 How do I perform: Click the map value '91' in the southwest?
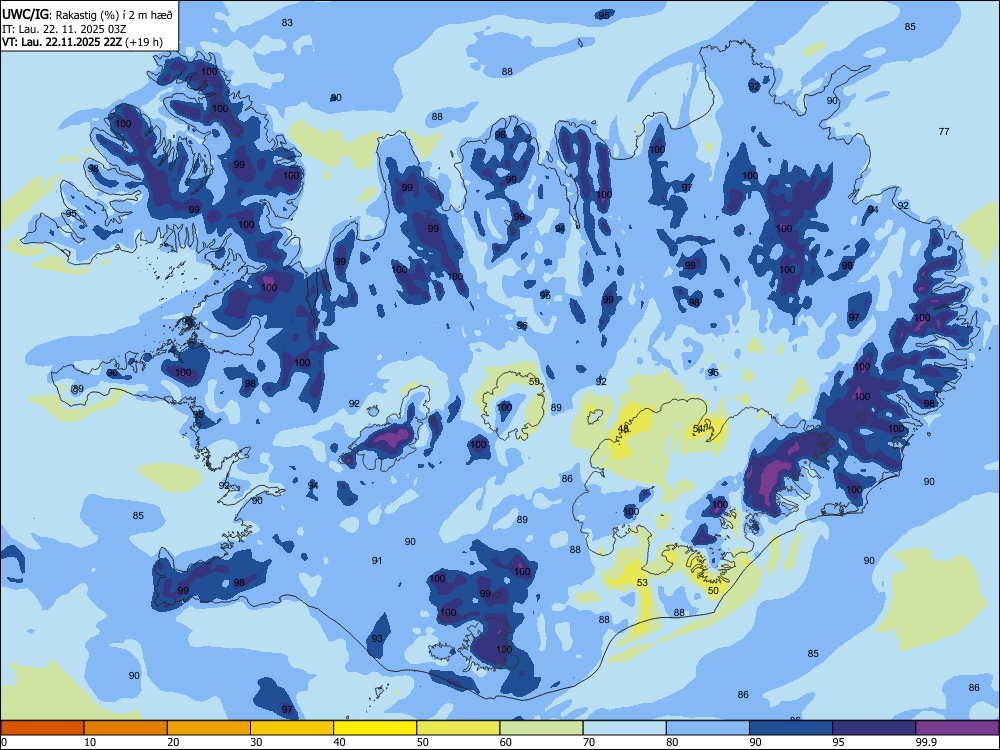coord(377,560)
